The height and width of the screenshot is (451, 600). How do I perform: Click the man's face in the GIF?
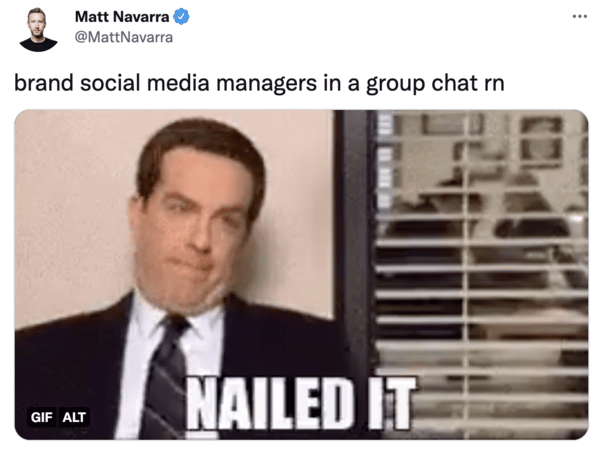(191, 226)
